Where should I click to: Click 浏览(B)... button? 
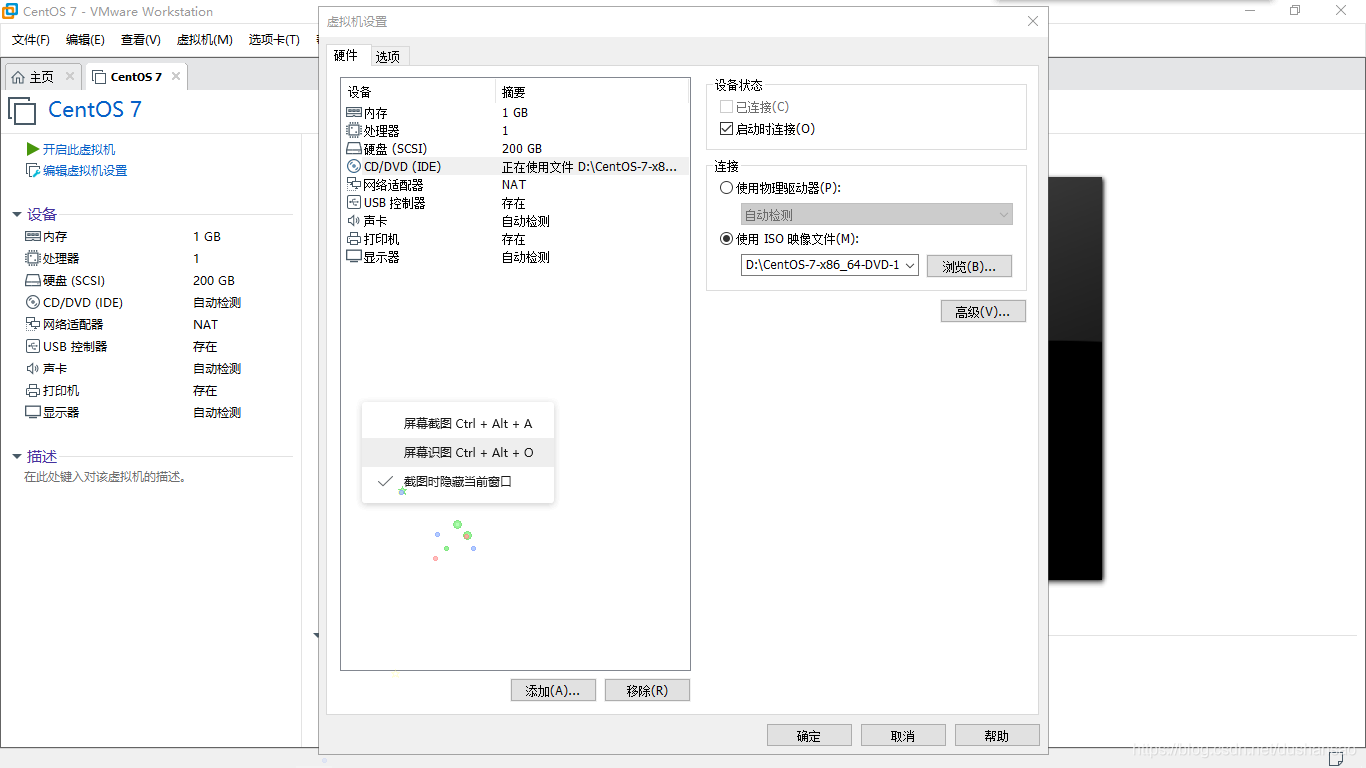click(x=969, y=266)
